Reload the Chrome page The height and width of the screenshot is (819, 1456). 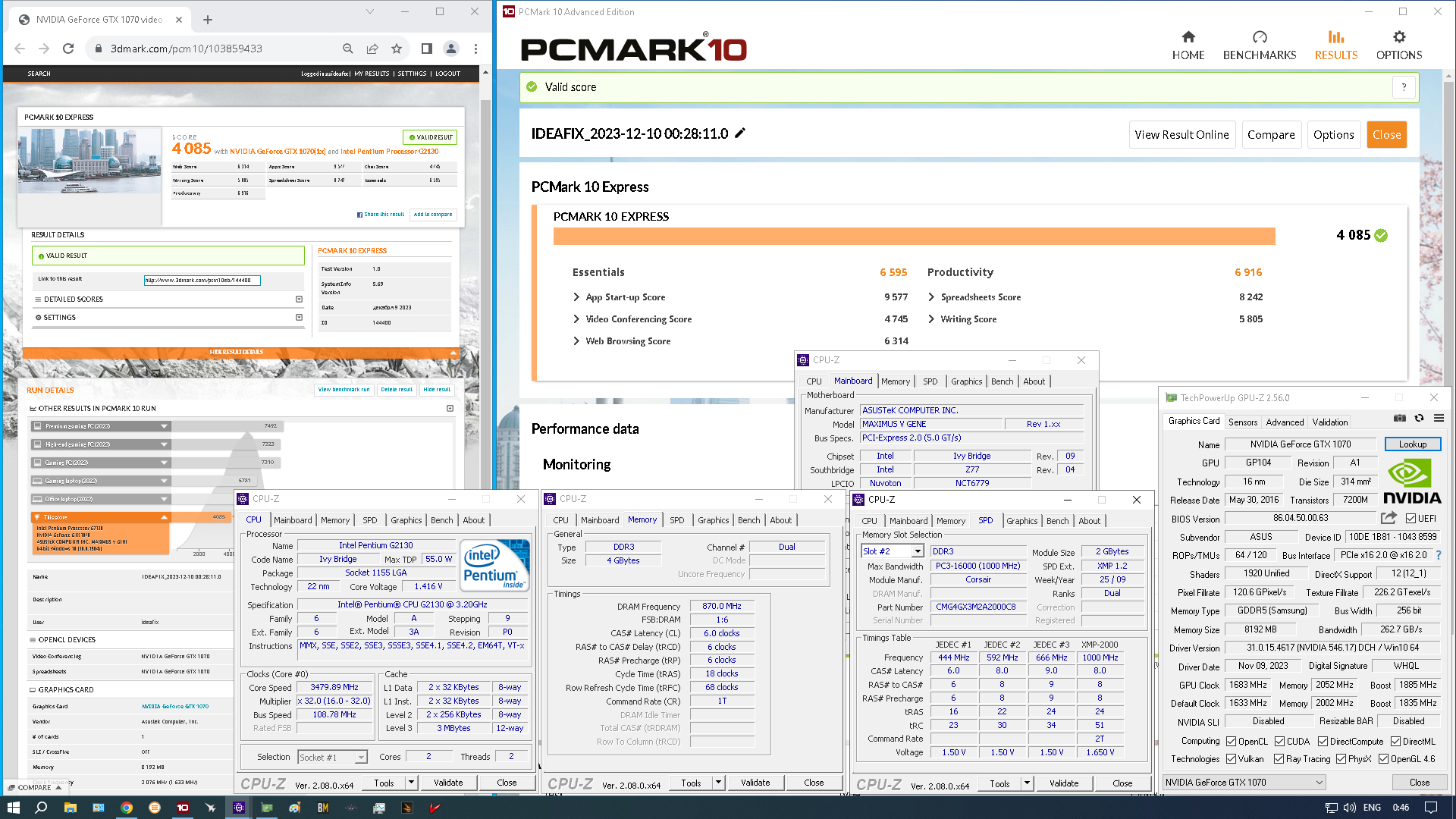68,49
